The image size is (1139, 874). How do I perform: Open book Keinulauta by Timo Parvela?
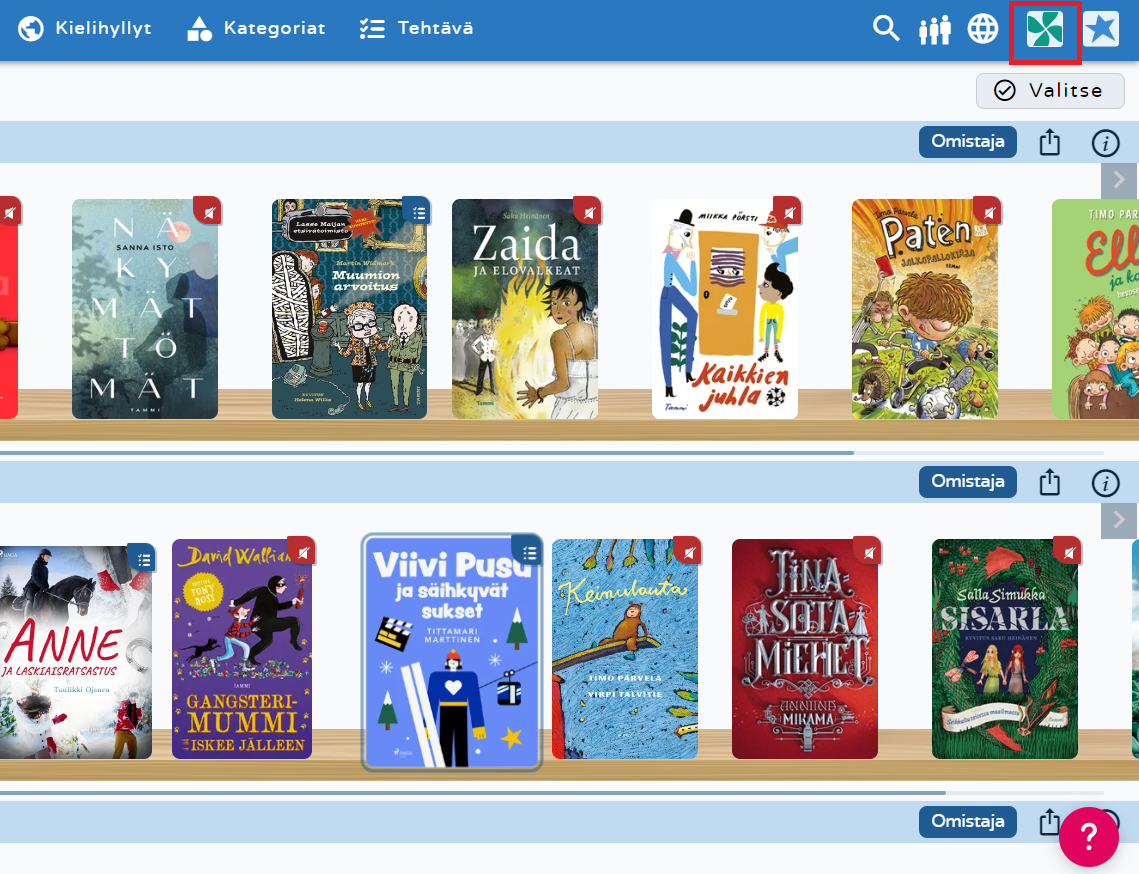[x=625, y=649]
